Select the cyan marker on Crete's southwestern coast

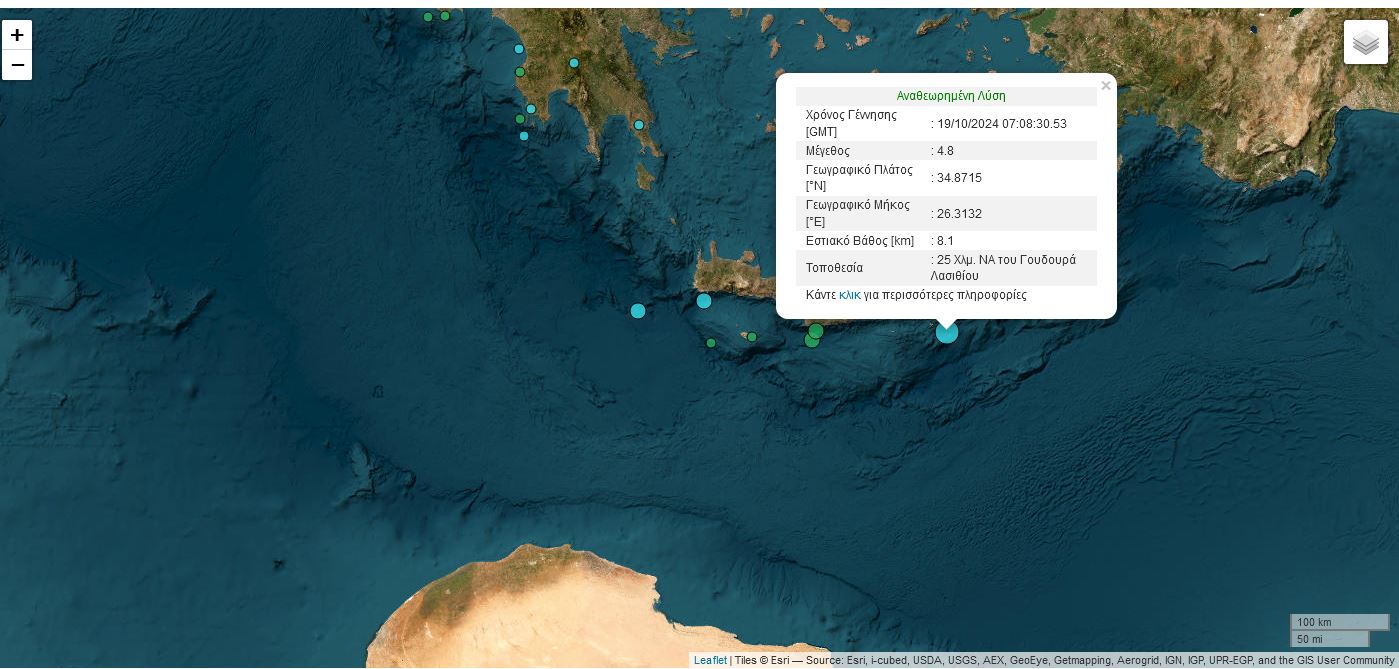(x=704, y=301)
